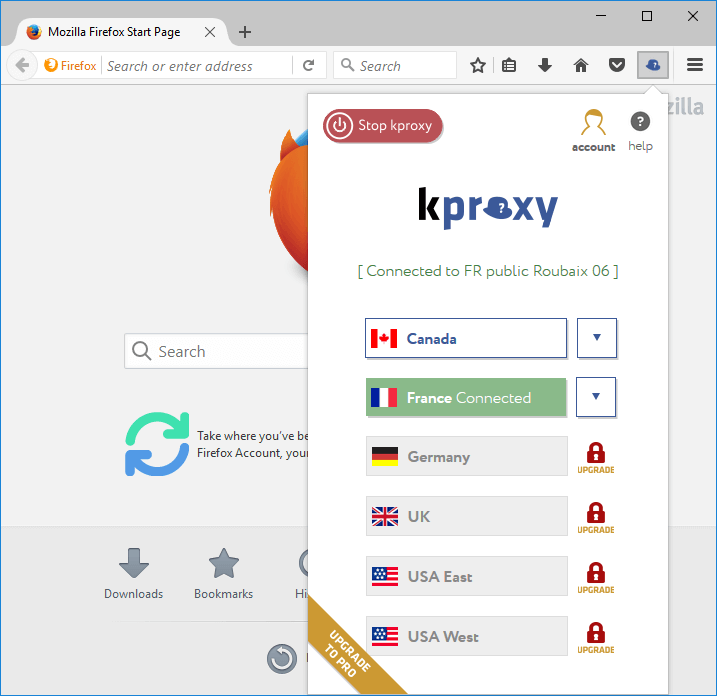Click the Firefox Account sync text
The image size is (717, 696).
(x=252, y=444)
